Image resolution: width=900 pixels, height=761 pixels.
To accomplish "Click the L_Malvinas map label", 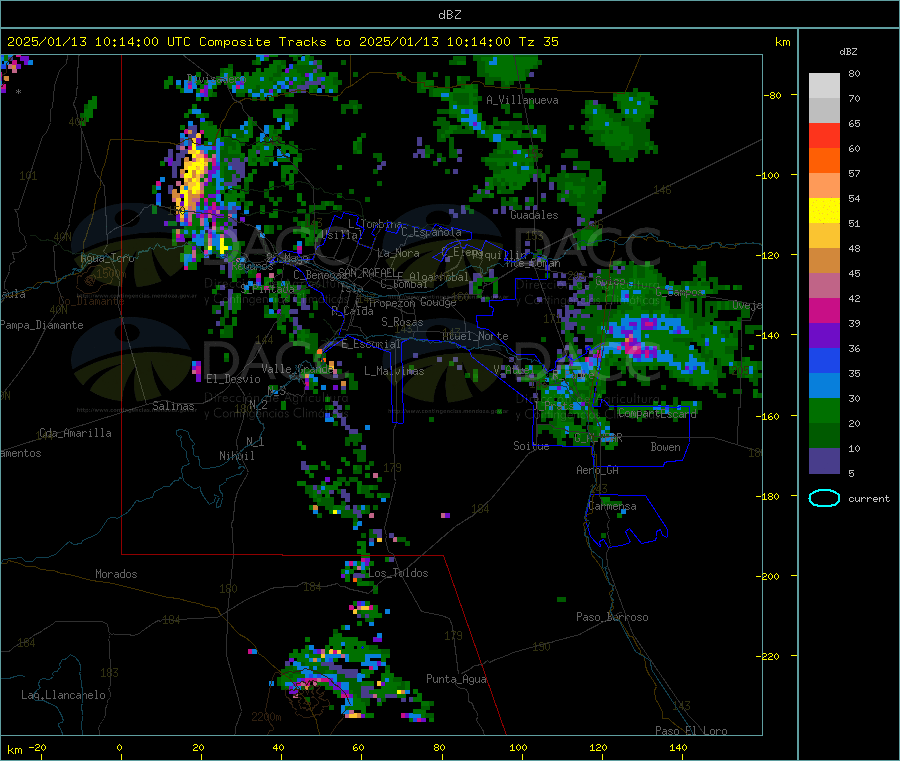I will click(394, 371).
